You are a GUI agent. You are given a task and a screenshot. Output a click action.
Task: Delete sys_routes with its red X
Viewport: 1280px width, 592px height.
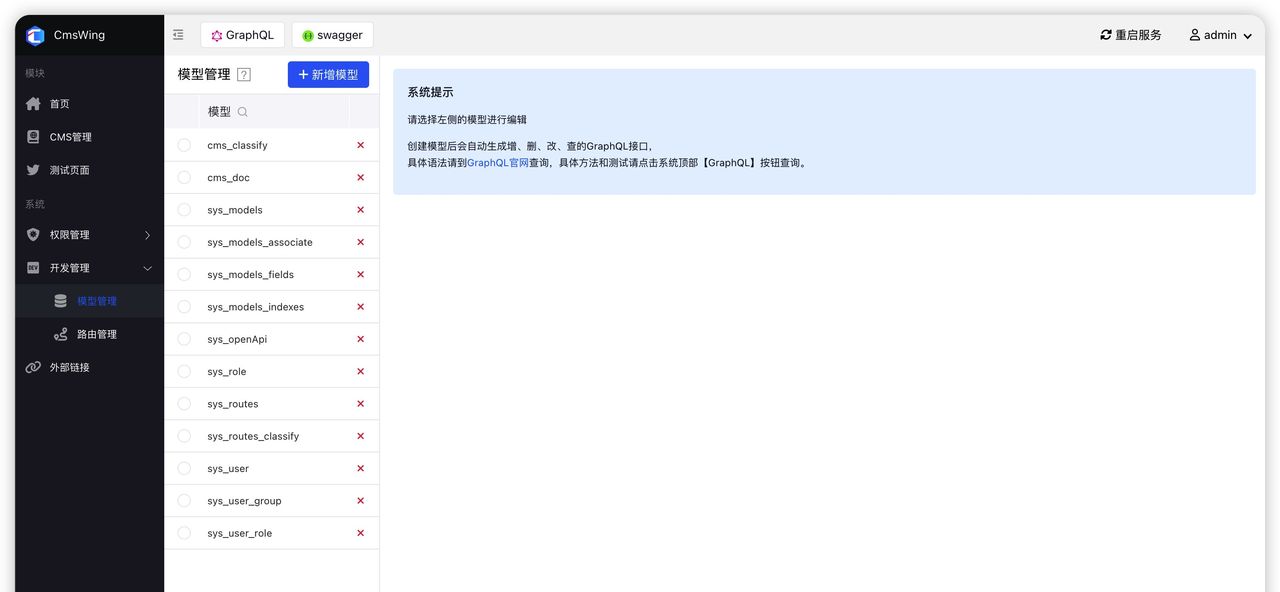pyautogui.click(x=361, y=404)
